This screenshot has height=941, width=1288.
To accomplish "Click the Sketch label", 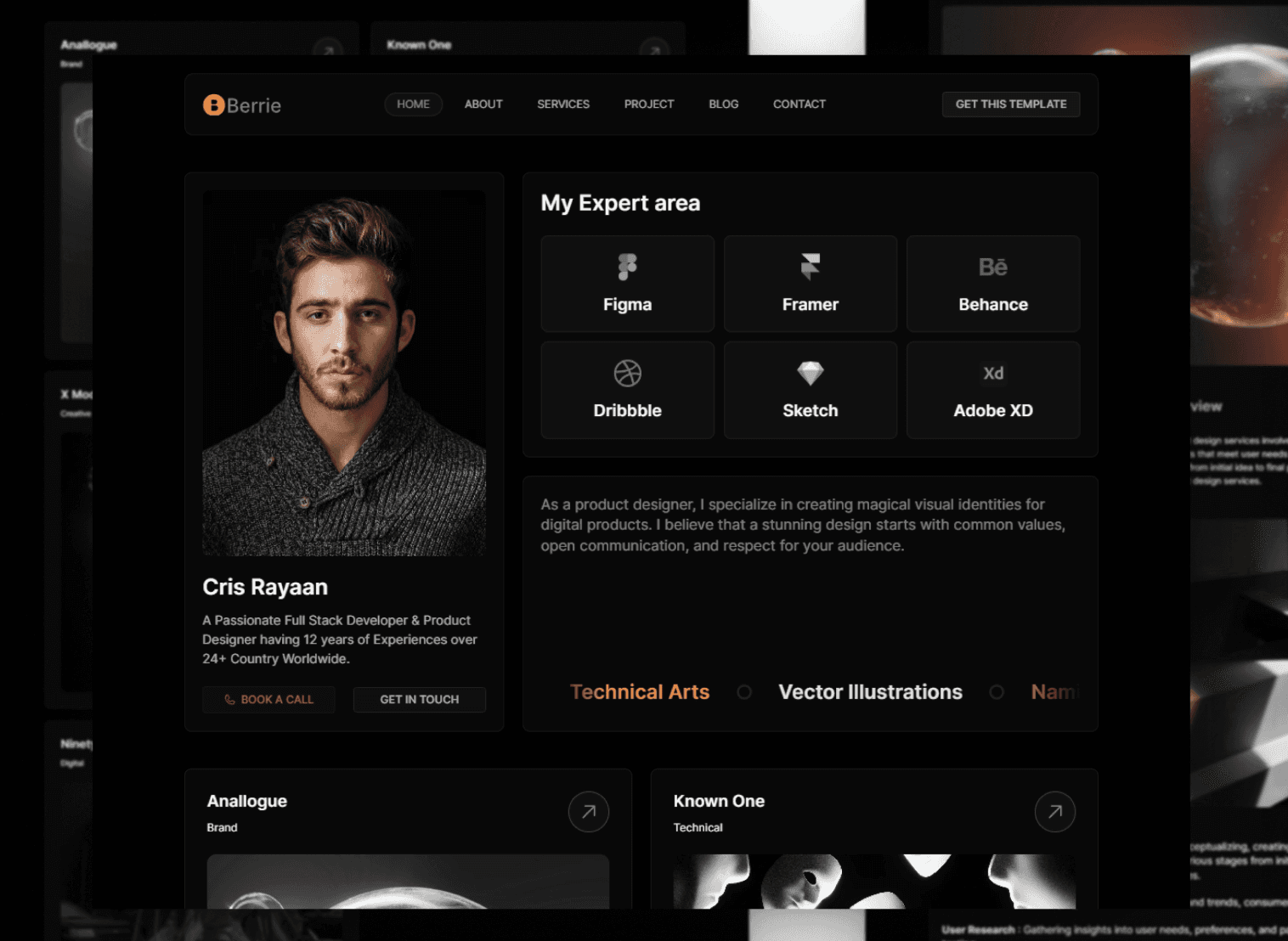I will (811, 411).
